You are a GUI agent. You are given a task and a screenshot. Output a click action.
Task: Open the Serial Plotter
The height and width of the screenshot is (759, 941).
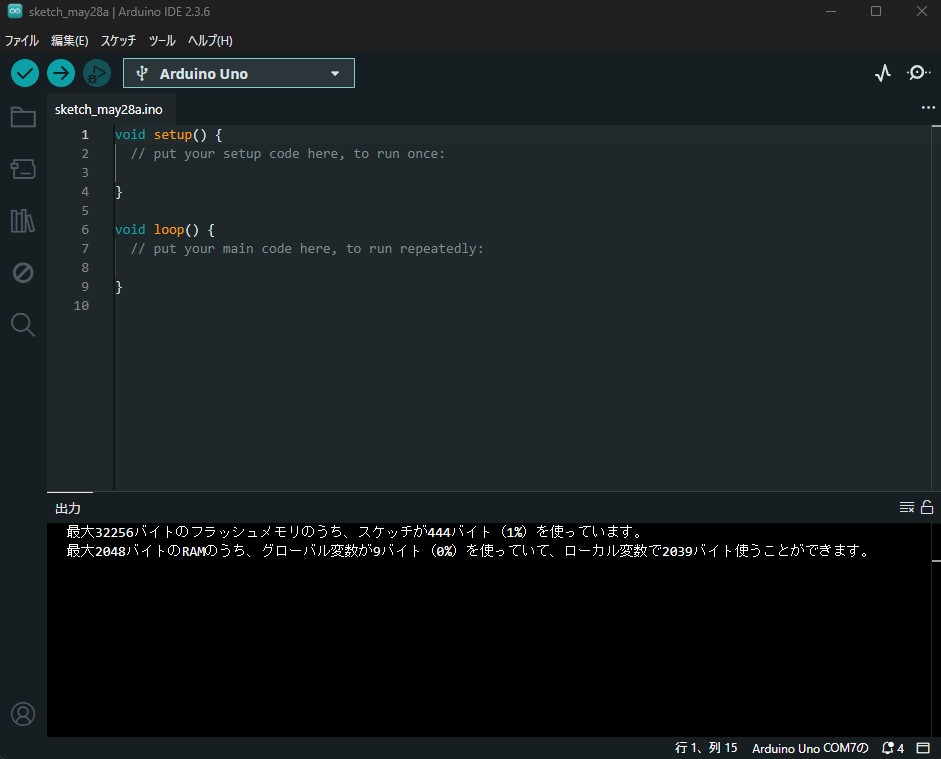click(882, 73)
